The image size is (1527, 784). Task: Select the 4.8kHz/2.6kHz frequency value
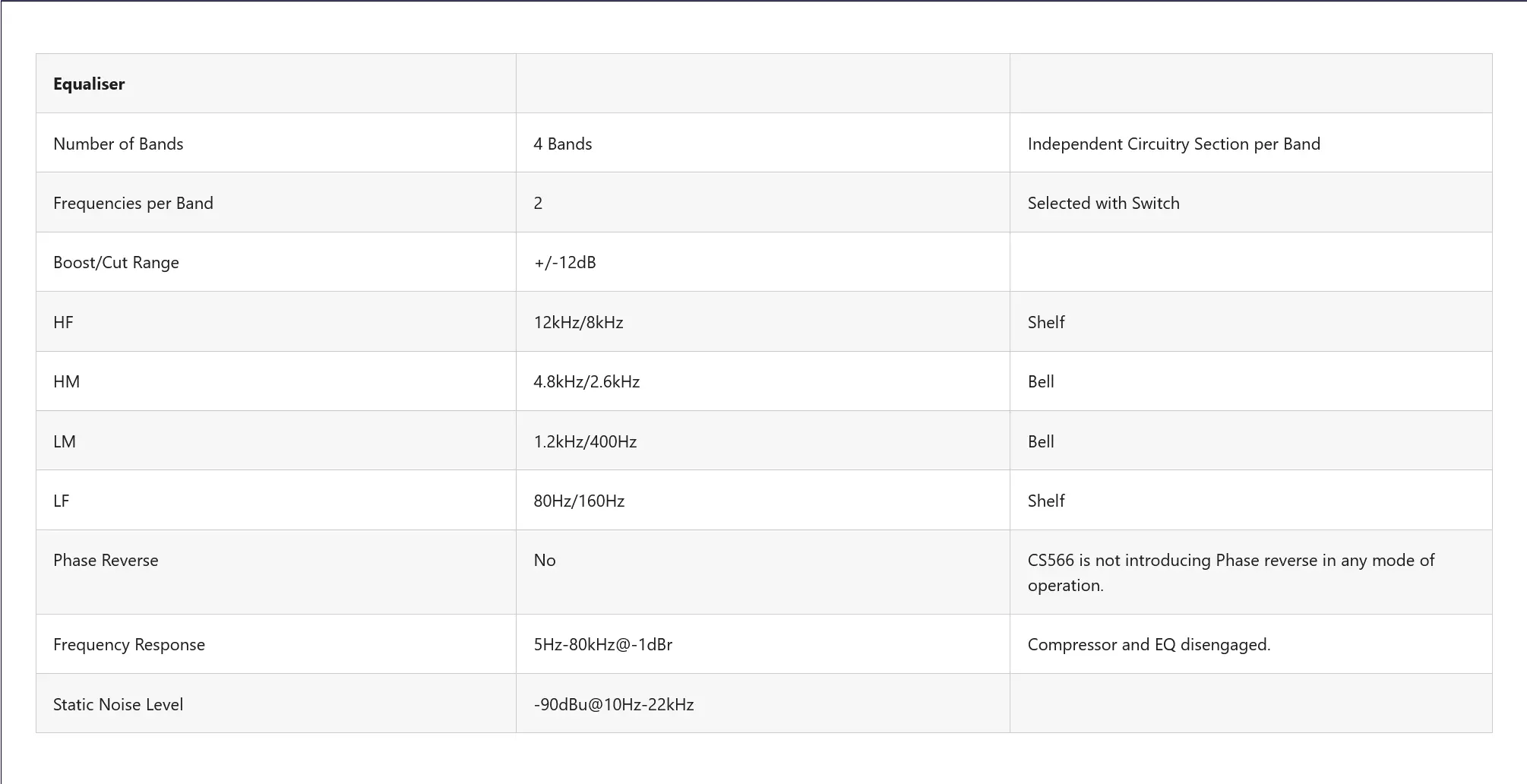586,382
